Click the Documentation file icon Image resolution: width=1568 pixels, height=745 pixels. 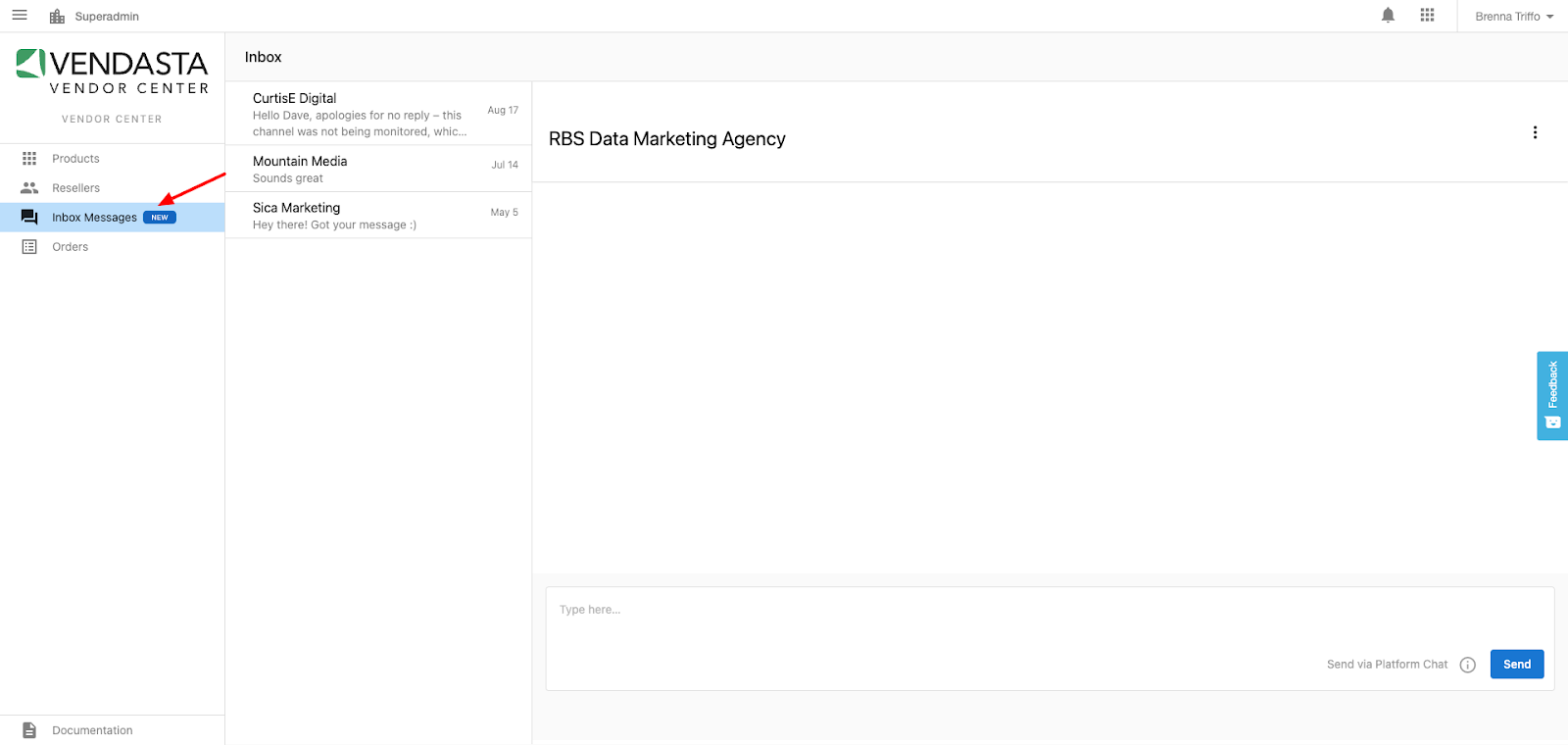(x=29, y=730)
